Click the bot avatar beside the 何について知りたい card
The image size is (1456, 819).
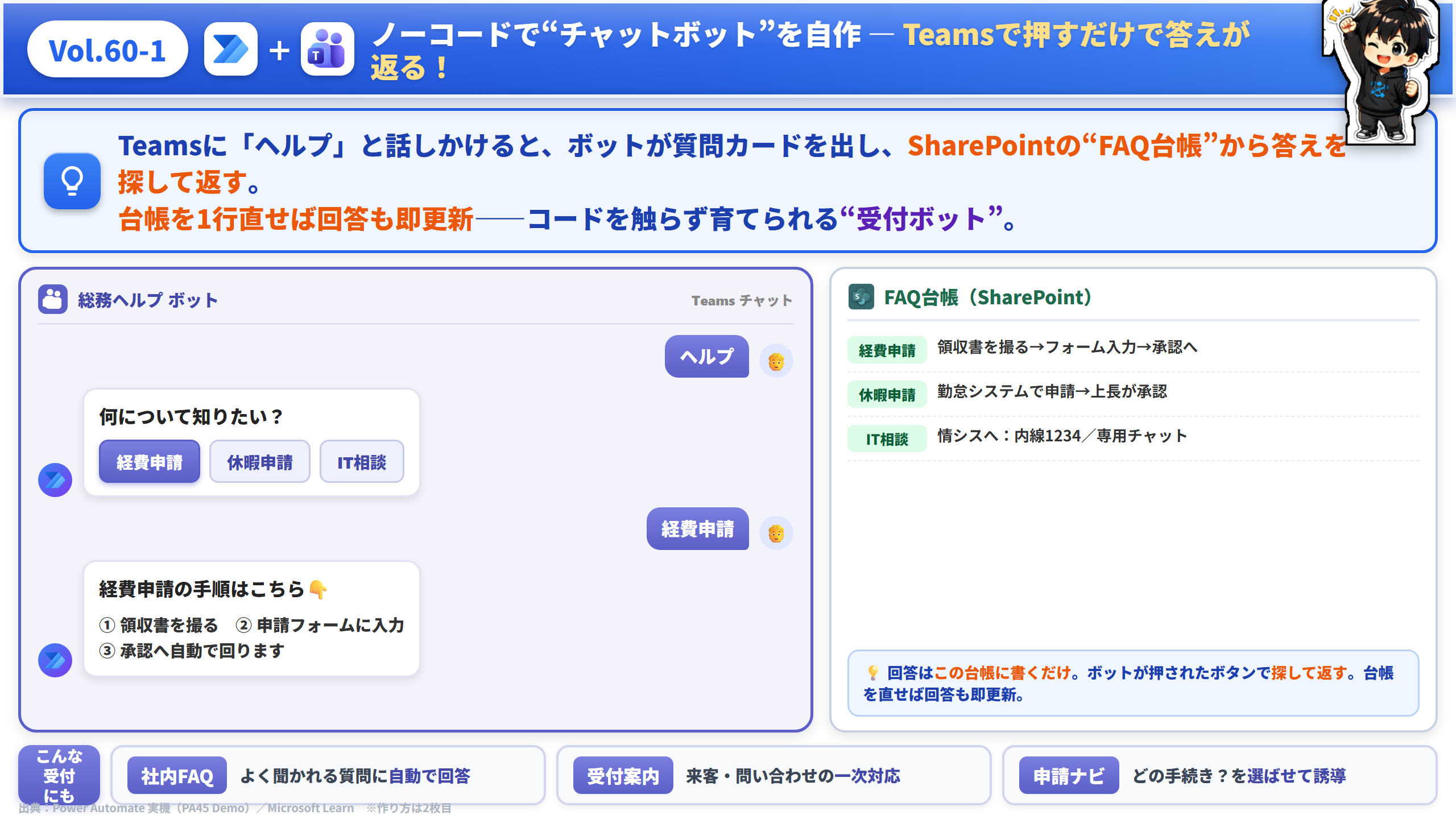[55, 479]
